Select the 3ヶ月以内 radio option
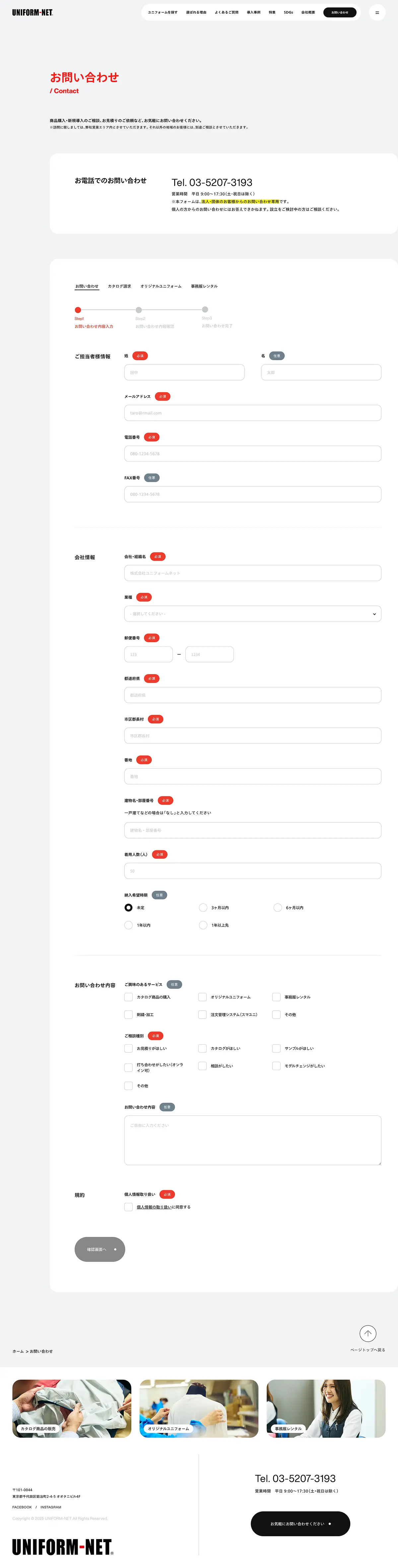The width and height of the screenshot is (398, 1568). [203, 907]
